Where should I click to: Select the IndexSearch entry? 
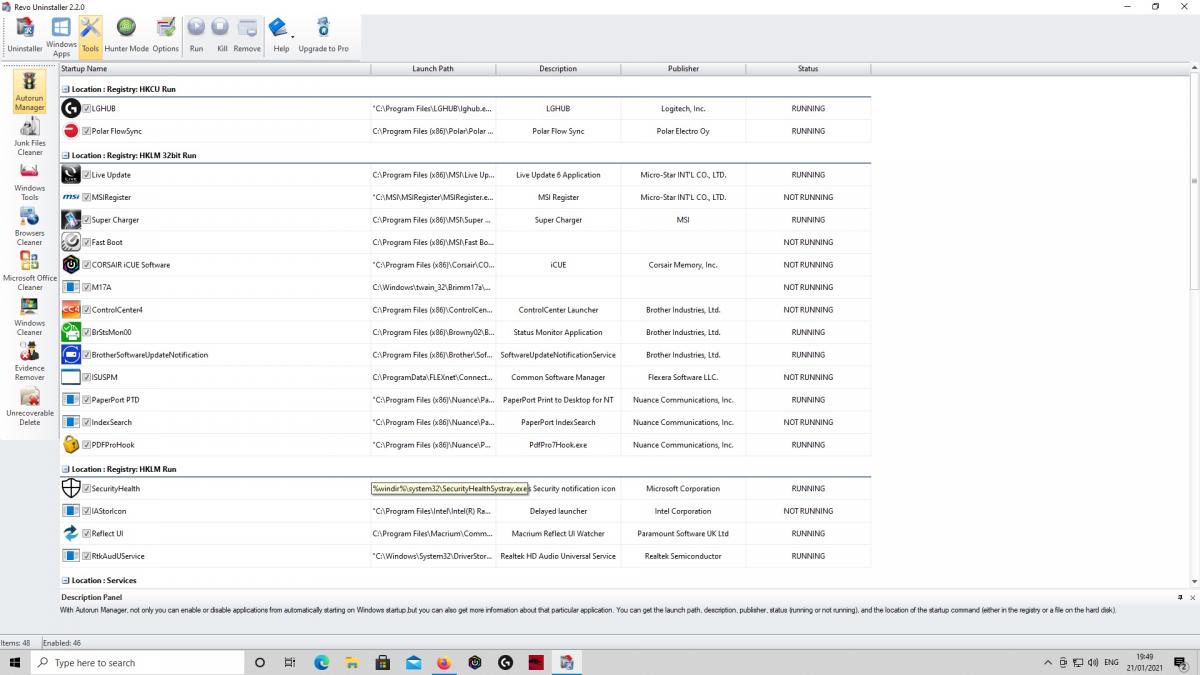click(465, 423)
